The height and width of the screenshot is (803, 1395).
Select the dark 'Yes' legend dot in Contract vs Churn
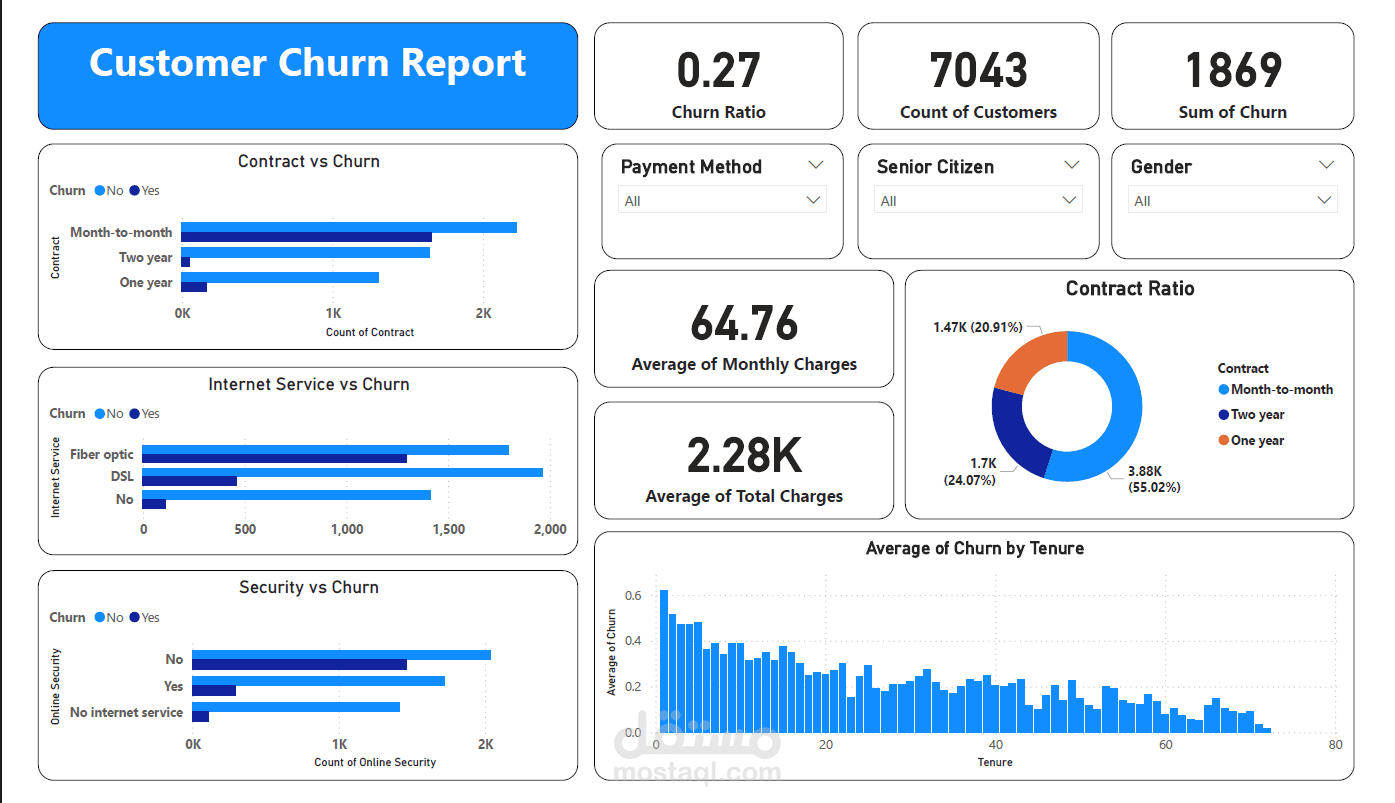tap(135, 190)
